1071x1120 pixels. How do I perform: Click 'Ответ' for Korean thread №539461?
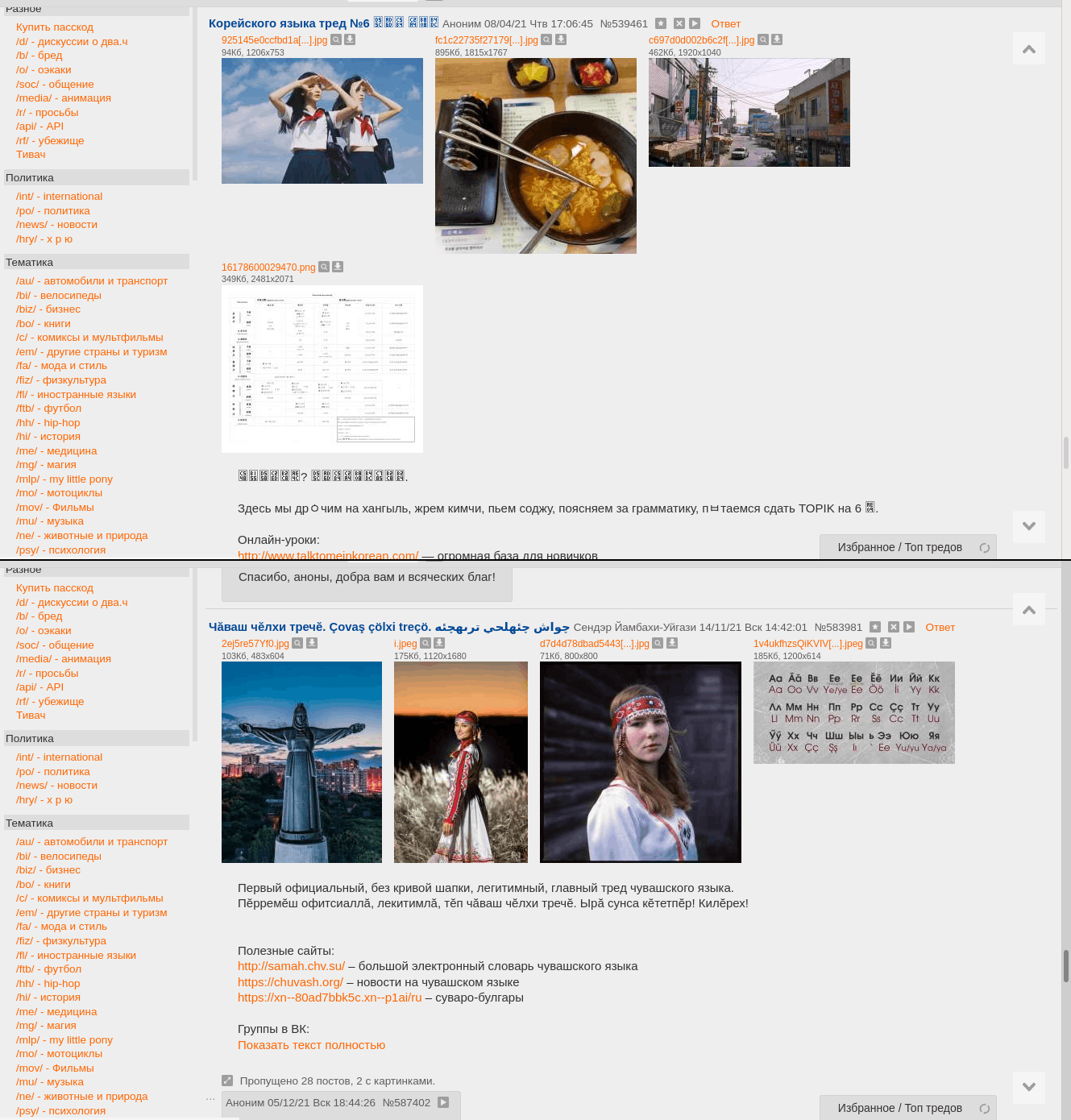click(x=725, y=23)
